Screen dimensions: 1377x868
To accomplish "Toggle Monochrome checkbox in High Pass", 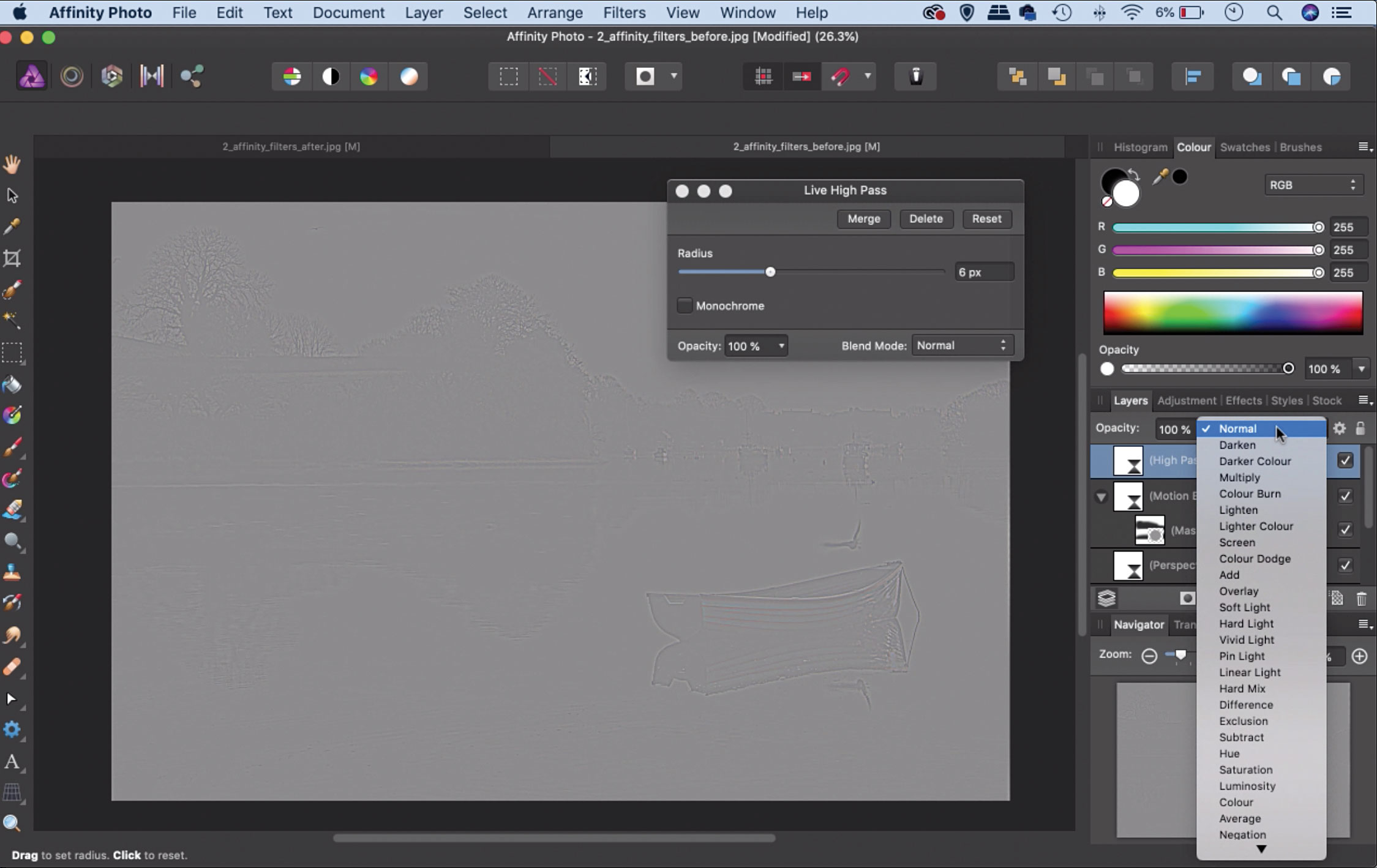I will pyautogui.click(x=684, y=305).
